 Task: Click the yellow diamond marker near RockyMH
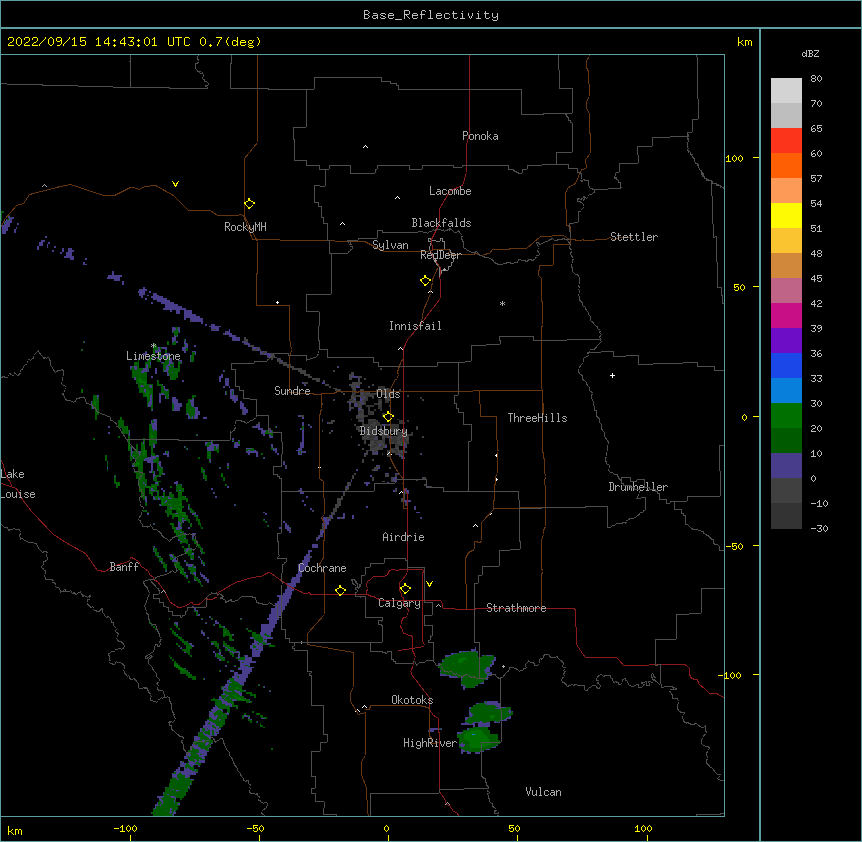(249, 204)
